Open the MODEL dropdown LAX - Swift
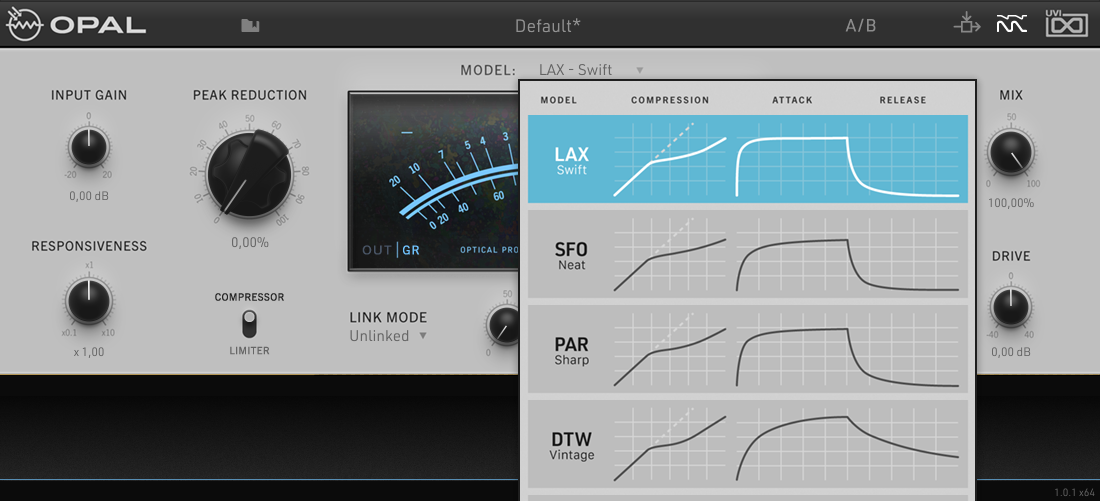The height and width of the screenshot is (501, 1100). pyautogui.click(x=591, y=70)
